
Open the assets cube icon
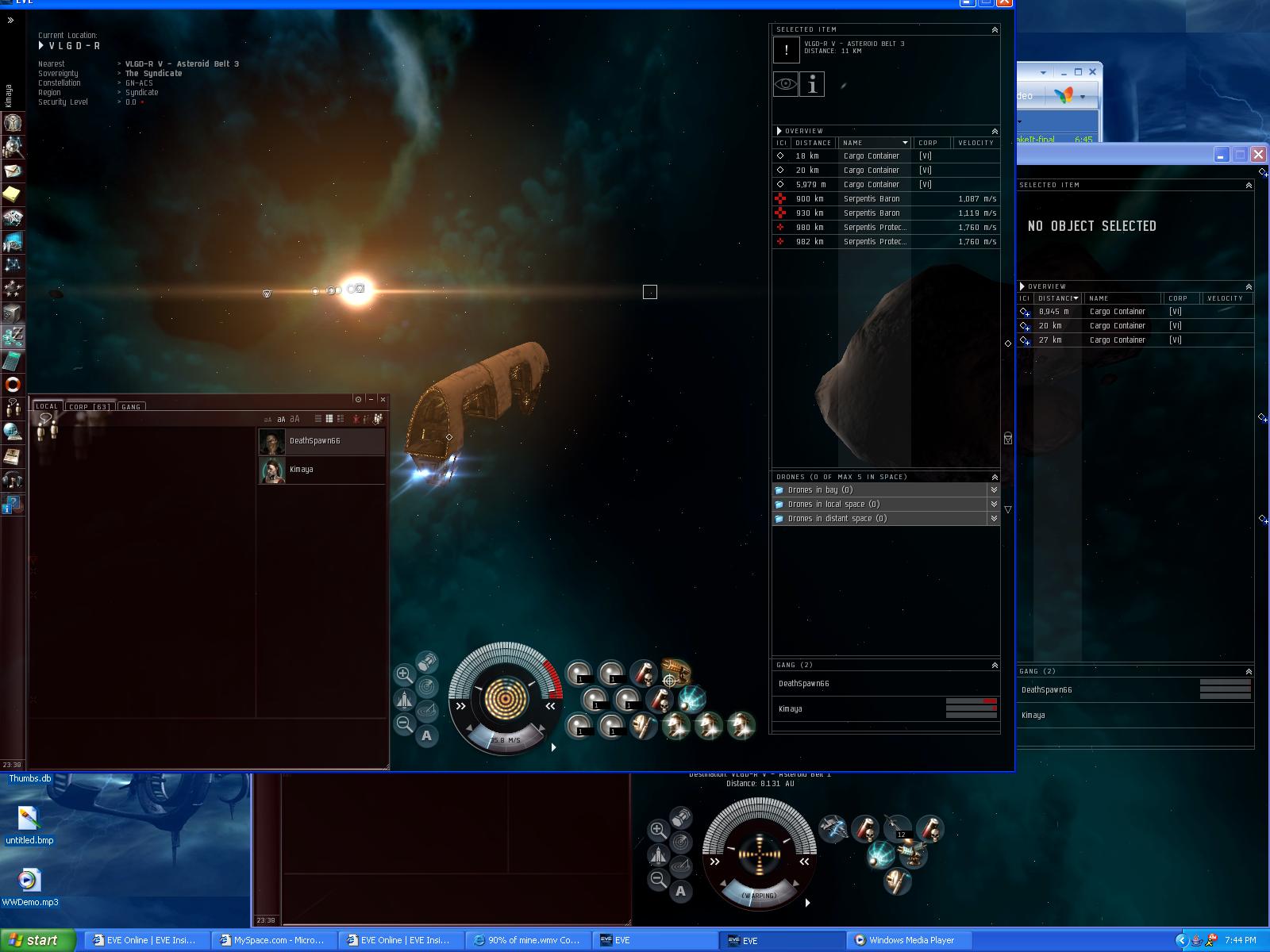tap(13, 313)
